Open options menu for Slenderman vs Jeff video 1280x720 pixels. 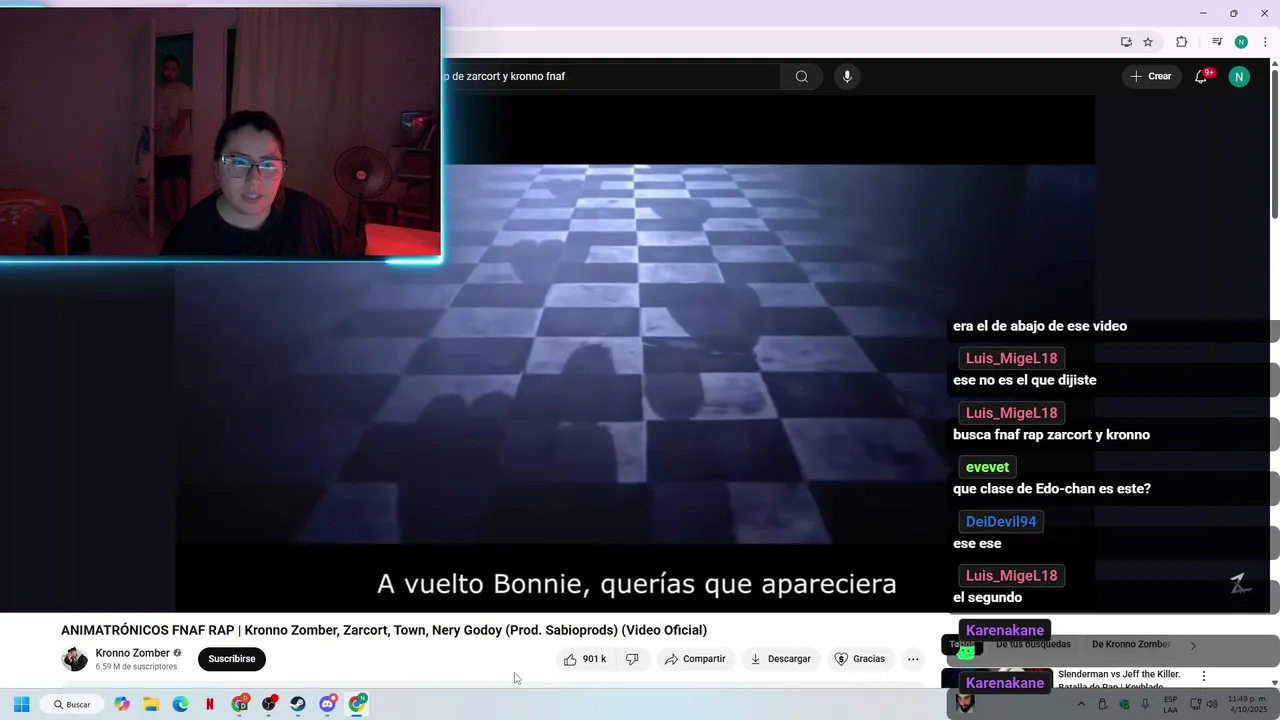click(1204, 676)
